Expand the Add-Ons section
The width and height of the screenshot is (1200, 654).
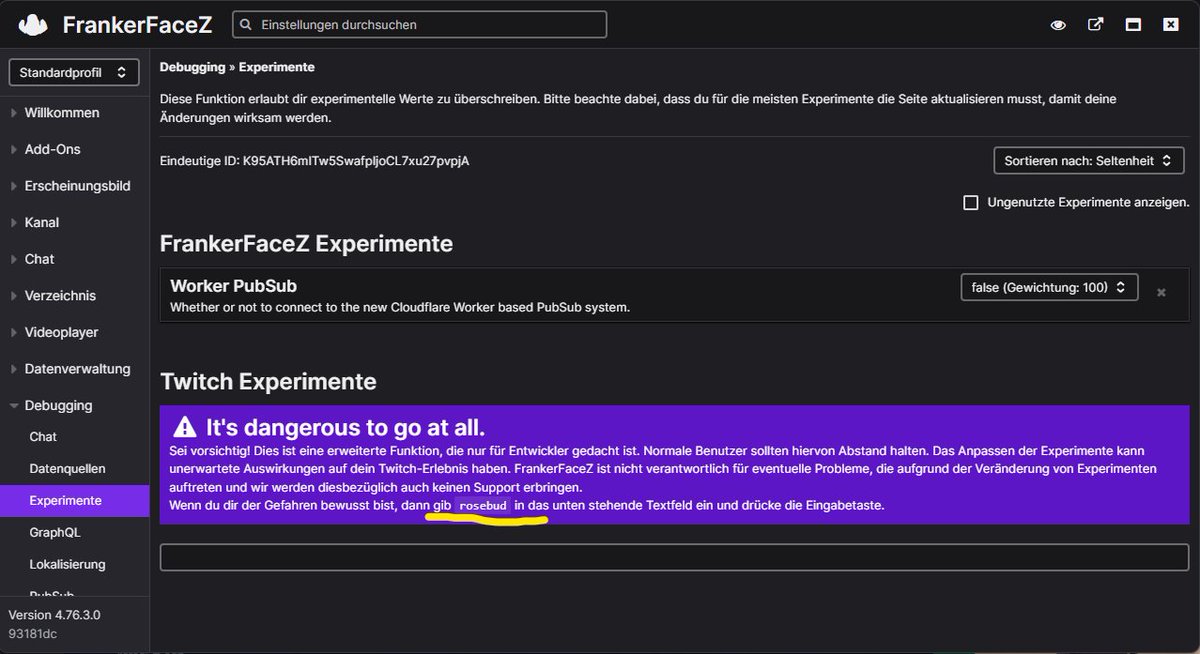coord(52,149)
